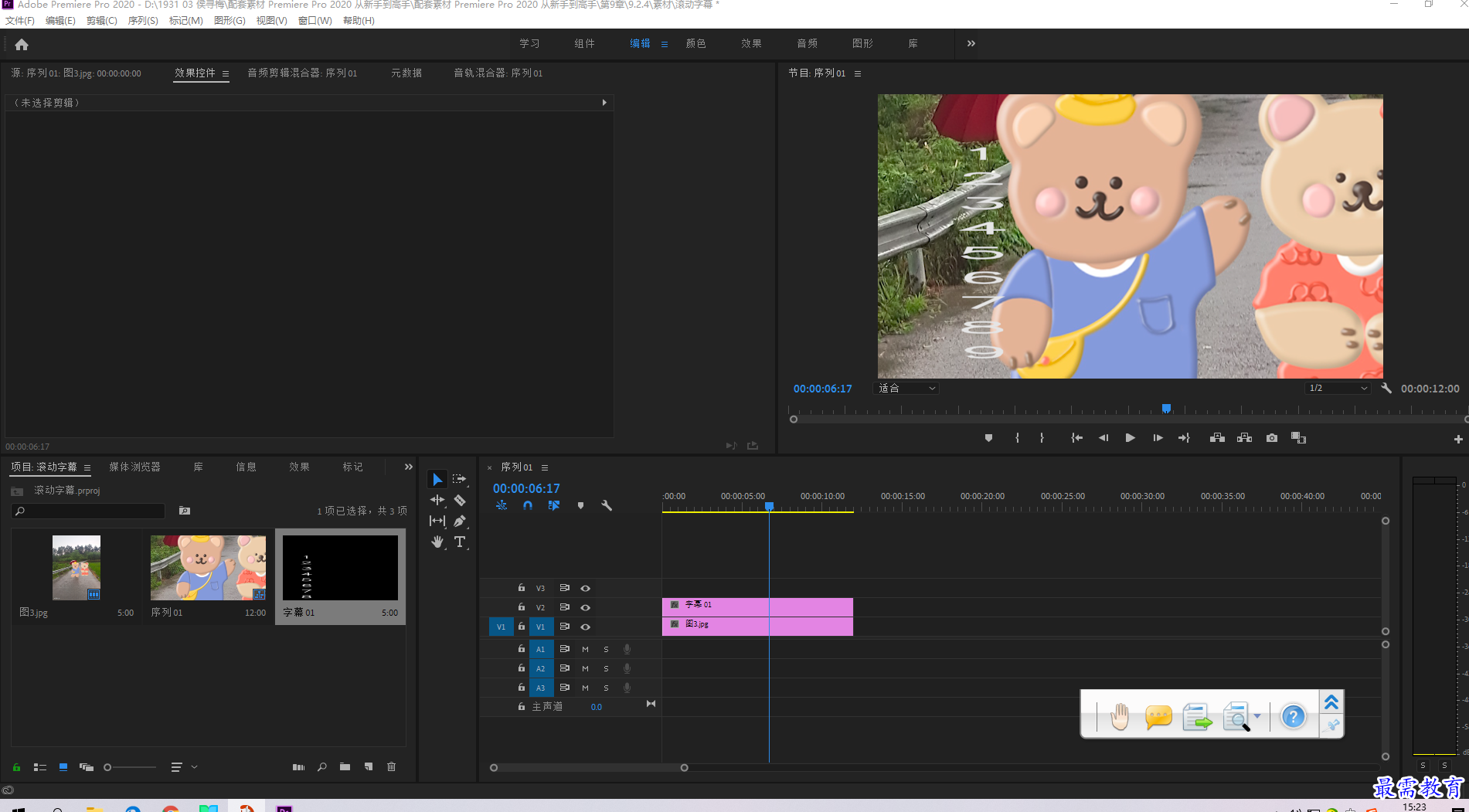
Task: Select the Pen tool
Action: pos(460,522)
